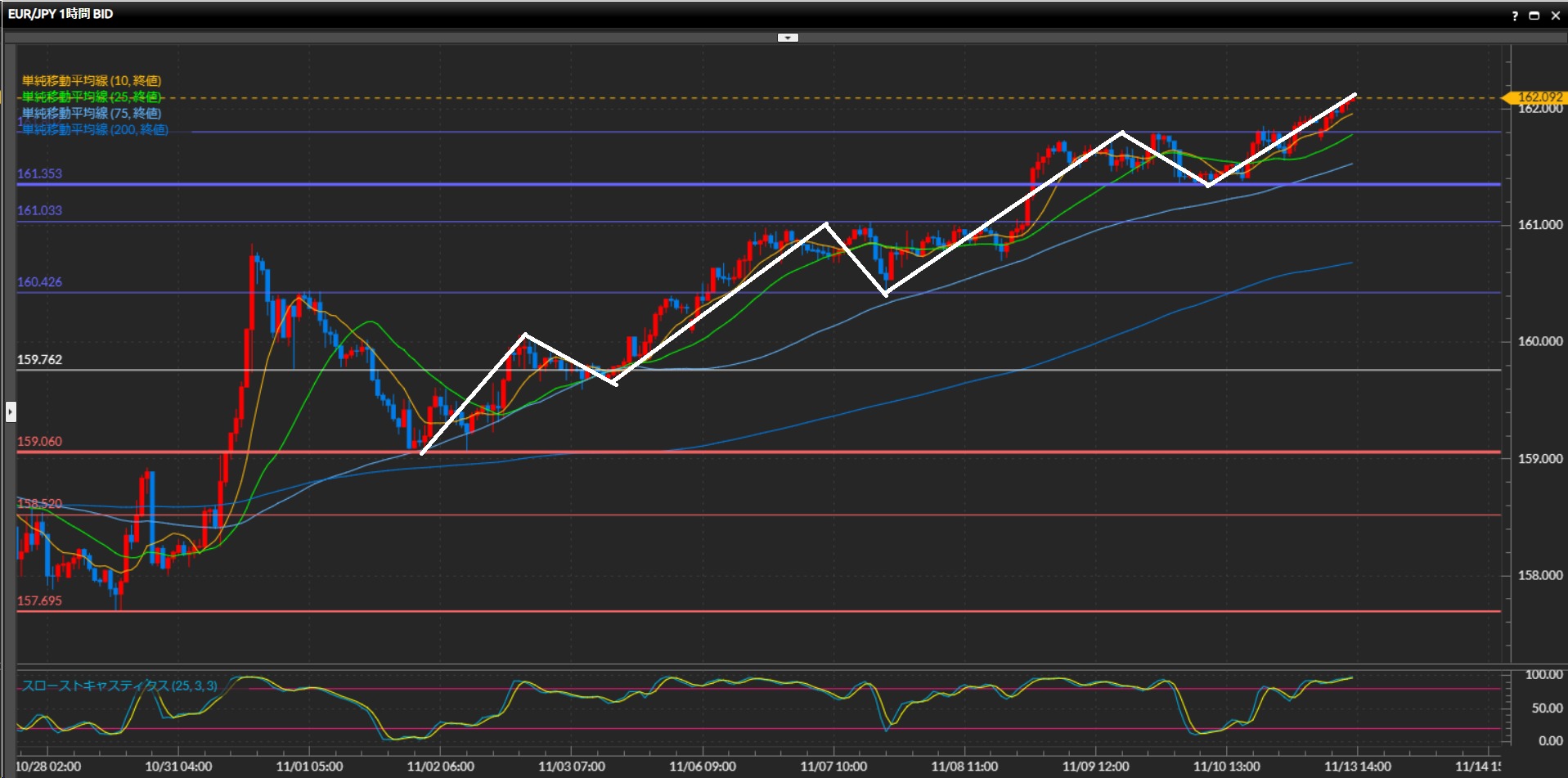Click the question mark help icon
This screenshot has width=1568, height=778.
point(1515,16)
